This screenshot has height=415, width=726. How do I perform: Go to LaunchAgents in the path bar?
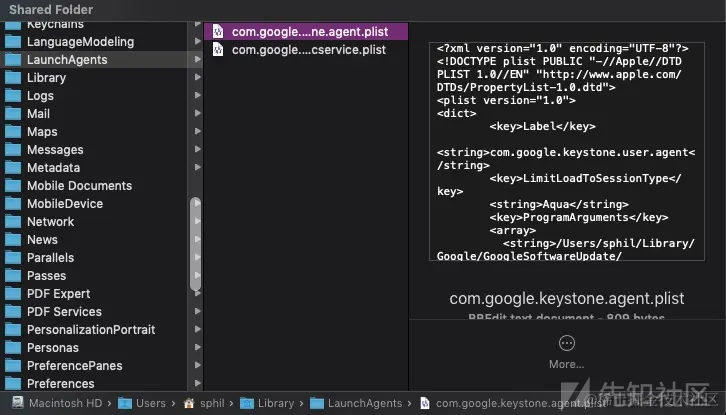pos(356,403)
